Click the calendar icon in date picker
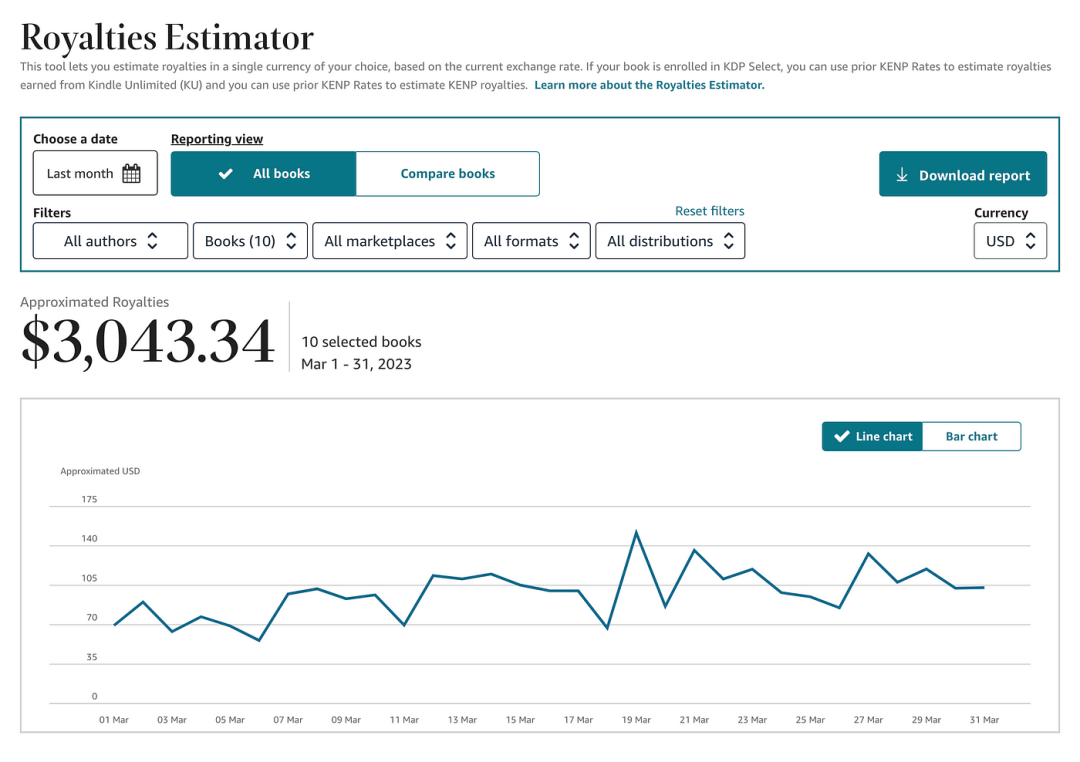This screenshot has width=1080, height=762. click(131, 174)
